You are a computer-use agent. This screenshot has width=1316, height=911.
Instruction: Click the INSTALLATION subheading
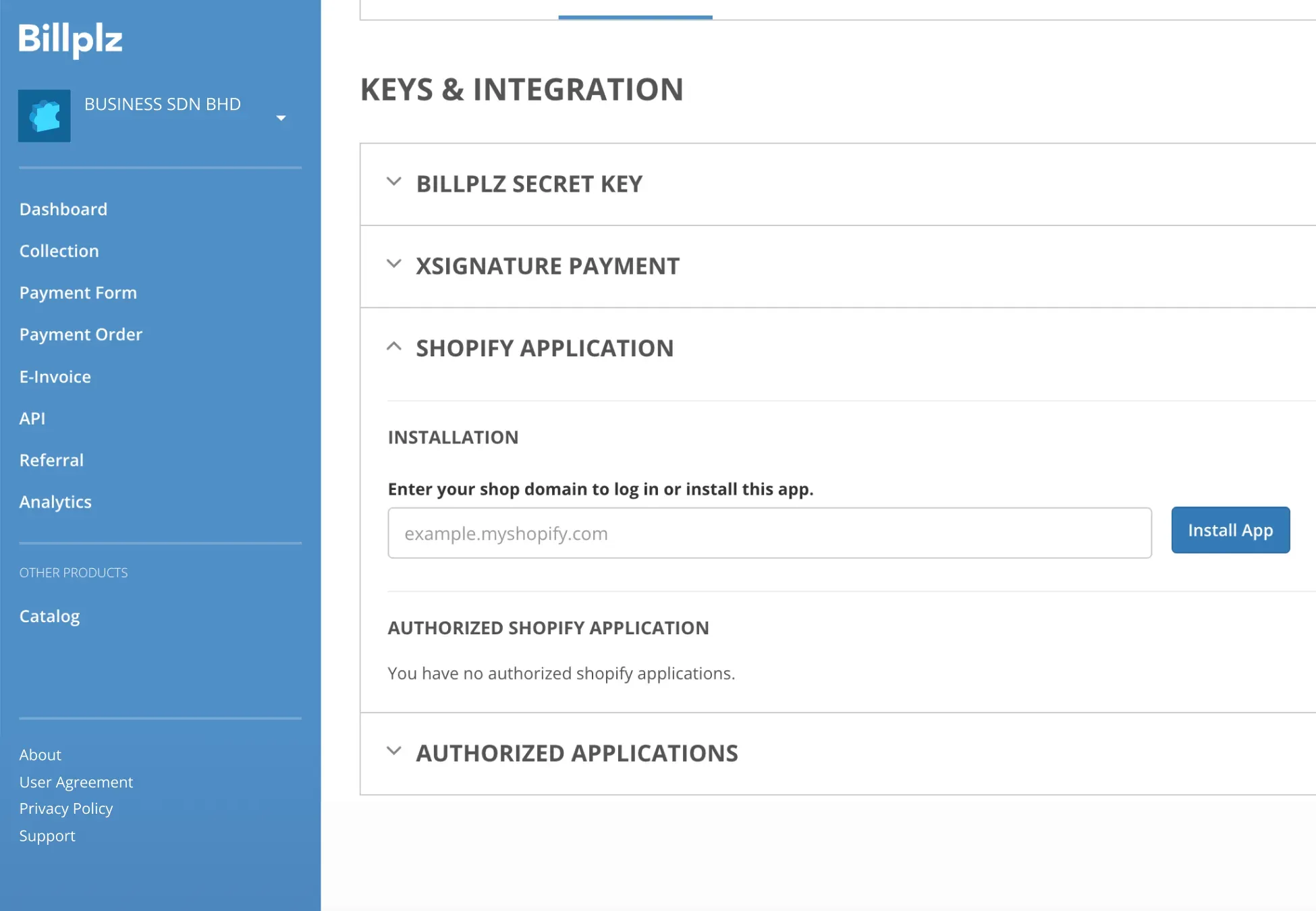(x=453, y=437)
